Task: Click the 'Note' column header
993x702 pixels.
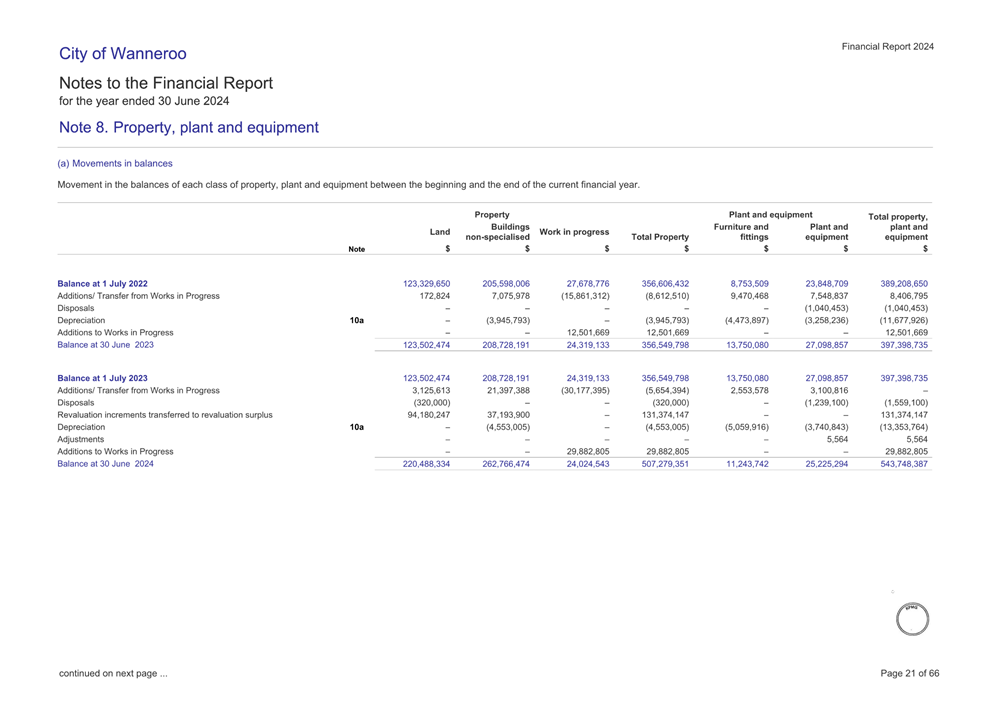Action: point(356,249)
